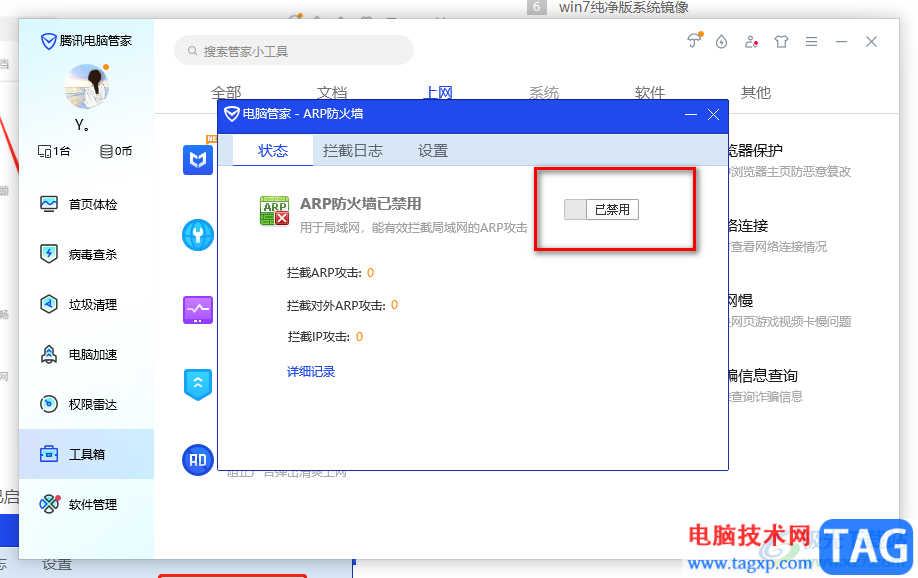Click the 腾讯电脑管家 logo
Viewport: 918px width, 578px height.
click(x=86, y=41)
